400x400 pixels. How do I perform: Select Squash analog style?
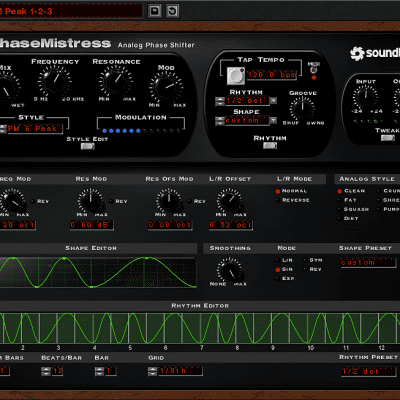340,209
